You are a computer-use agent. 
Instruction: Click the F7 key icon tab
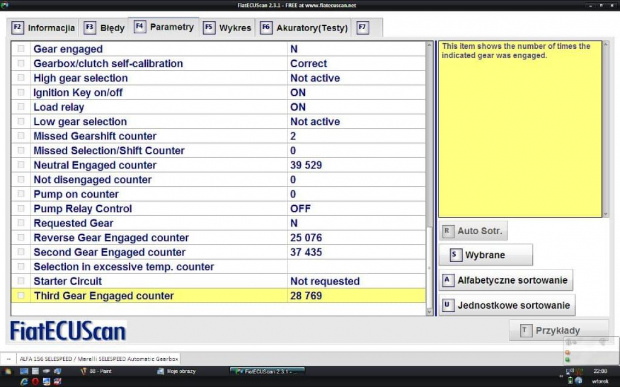tap(363, 28)
